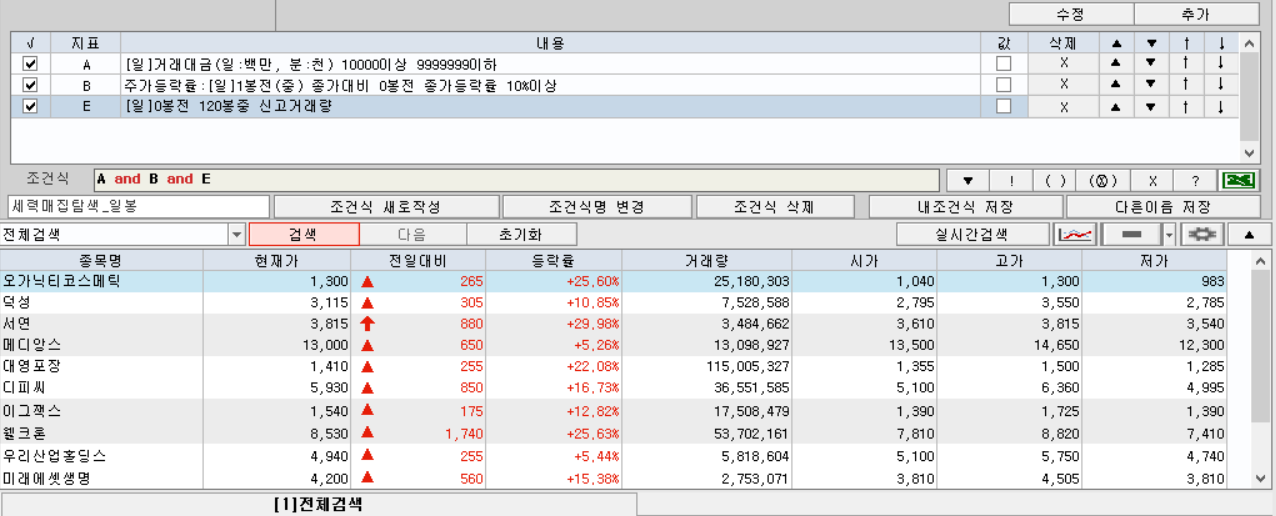Viewport: 1276px width, 516px height.
Task: Uncheck the condition E row checkbox
Action: coord(30,106)
